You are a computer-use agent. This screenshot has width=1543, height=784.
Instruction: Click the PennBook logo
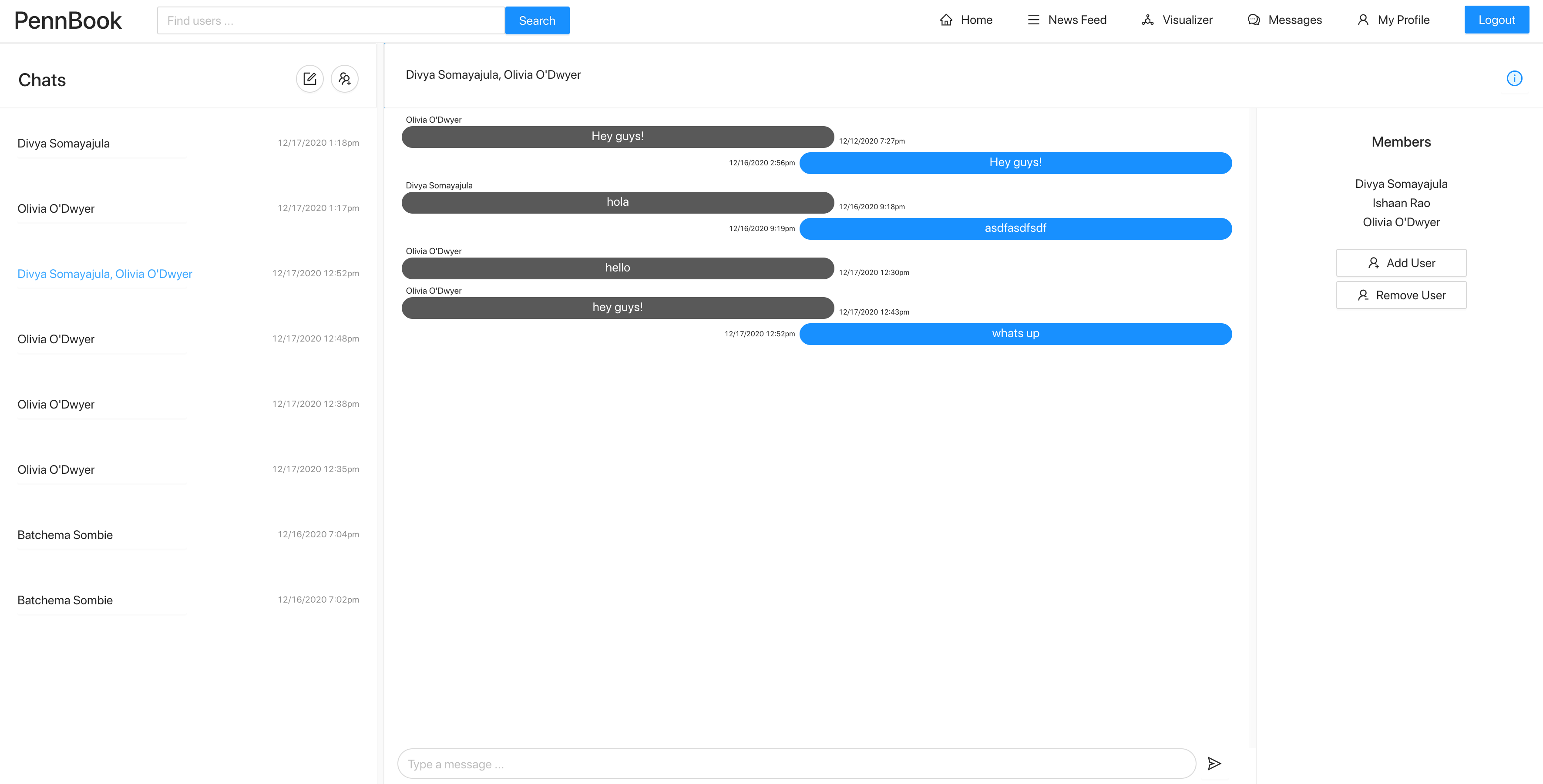(x=68, y=21)
